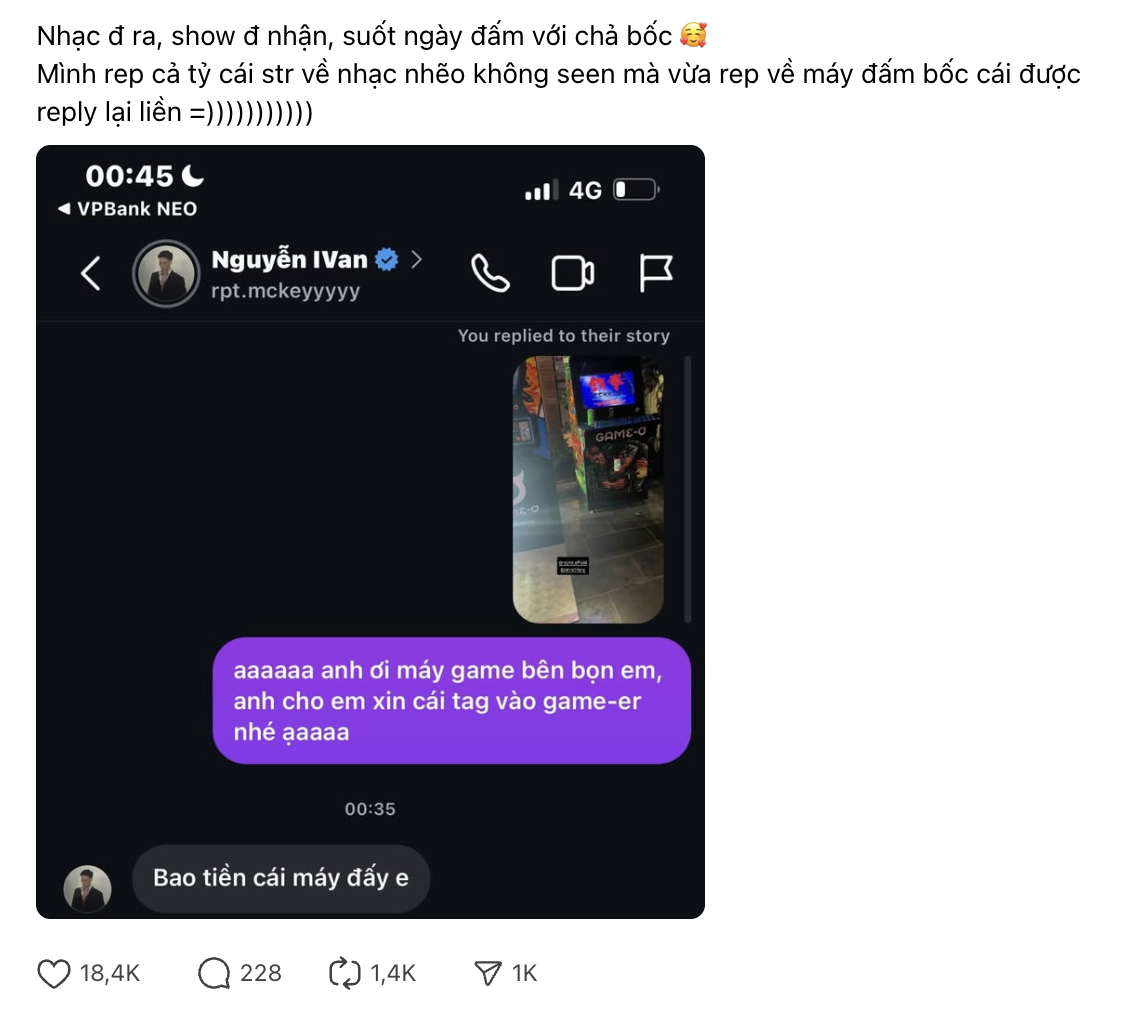Tap the back arrow in chat header

pos(91,273)
